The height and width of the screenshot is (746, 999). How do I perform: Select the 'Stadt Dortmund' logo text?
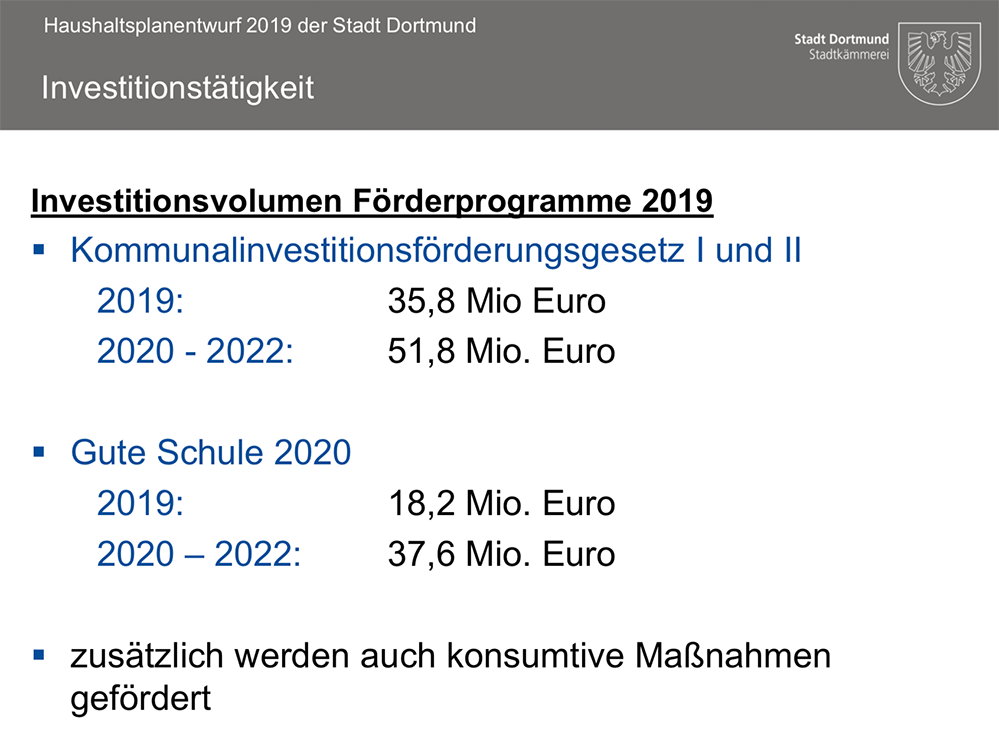click(x=841, y=39)
